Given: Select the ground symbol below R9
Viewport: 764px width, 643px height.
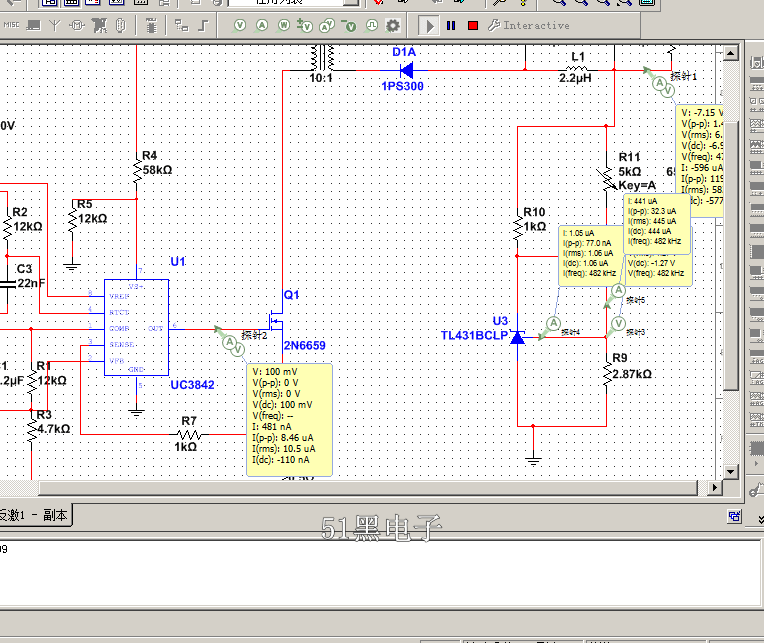Looking at the screenshot, I should [534, 460].
